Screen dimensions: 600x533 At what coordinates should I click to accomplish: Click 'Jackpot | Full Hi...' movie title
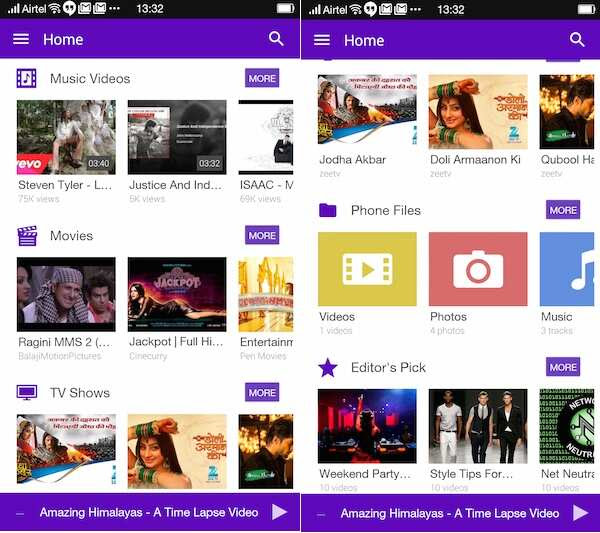(176, 341)
